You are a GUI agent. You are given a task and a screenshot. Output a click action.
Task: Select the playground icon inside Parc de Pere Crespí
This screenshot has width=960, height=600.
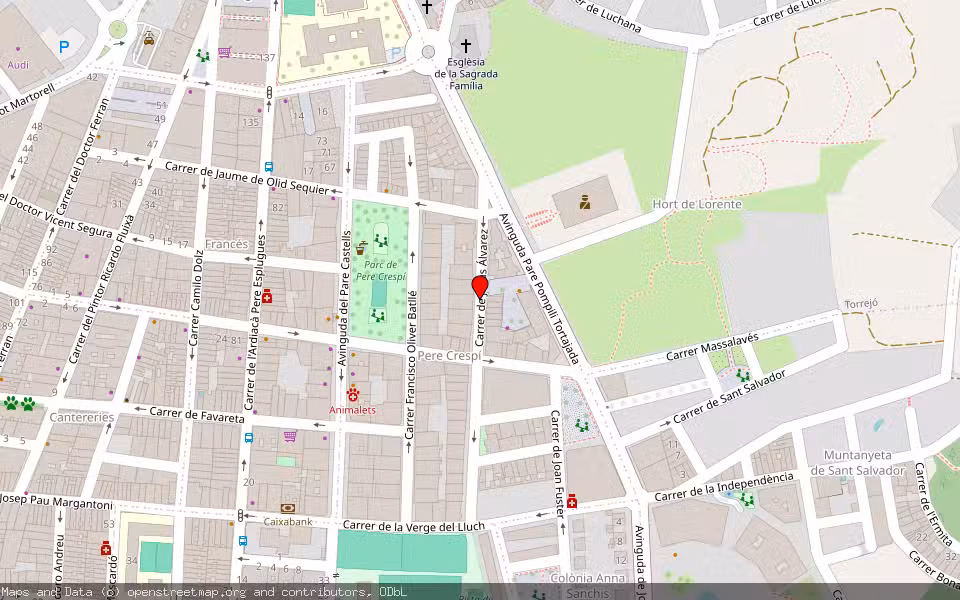click(382, 240)
